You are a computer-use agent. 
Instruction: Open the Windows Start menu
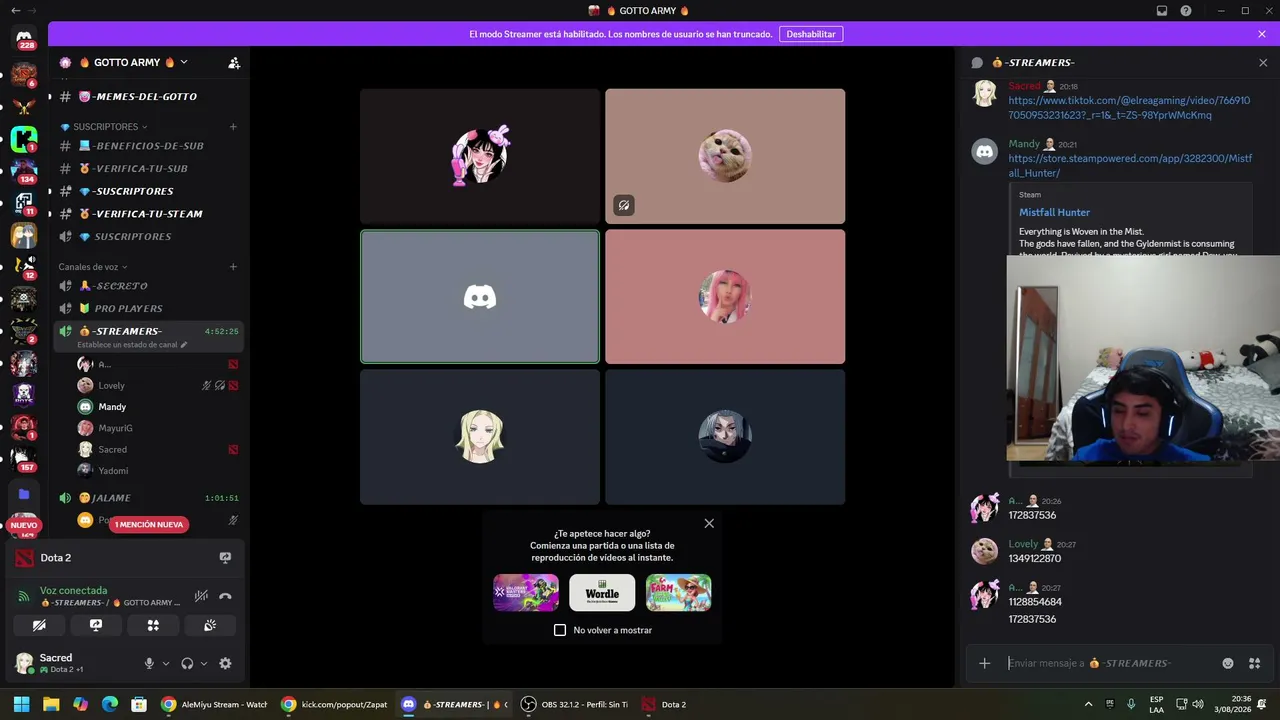[x=21, y=704]
